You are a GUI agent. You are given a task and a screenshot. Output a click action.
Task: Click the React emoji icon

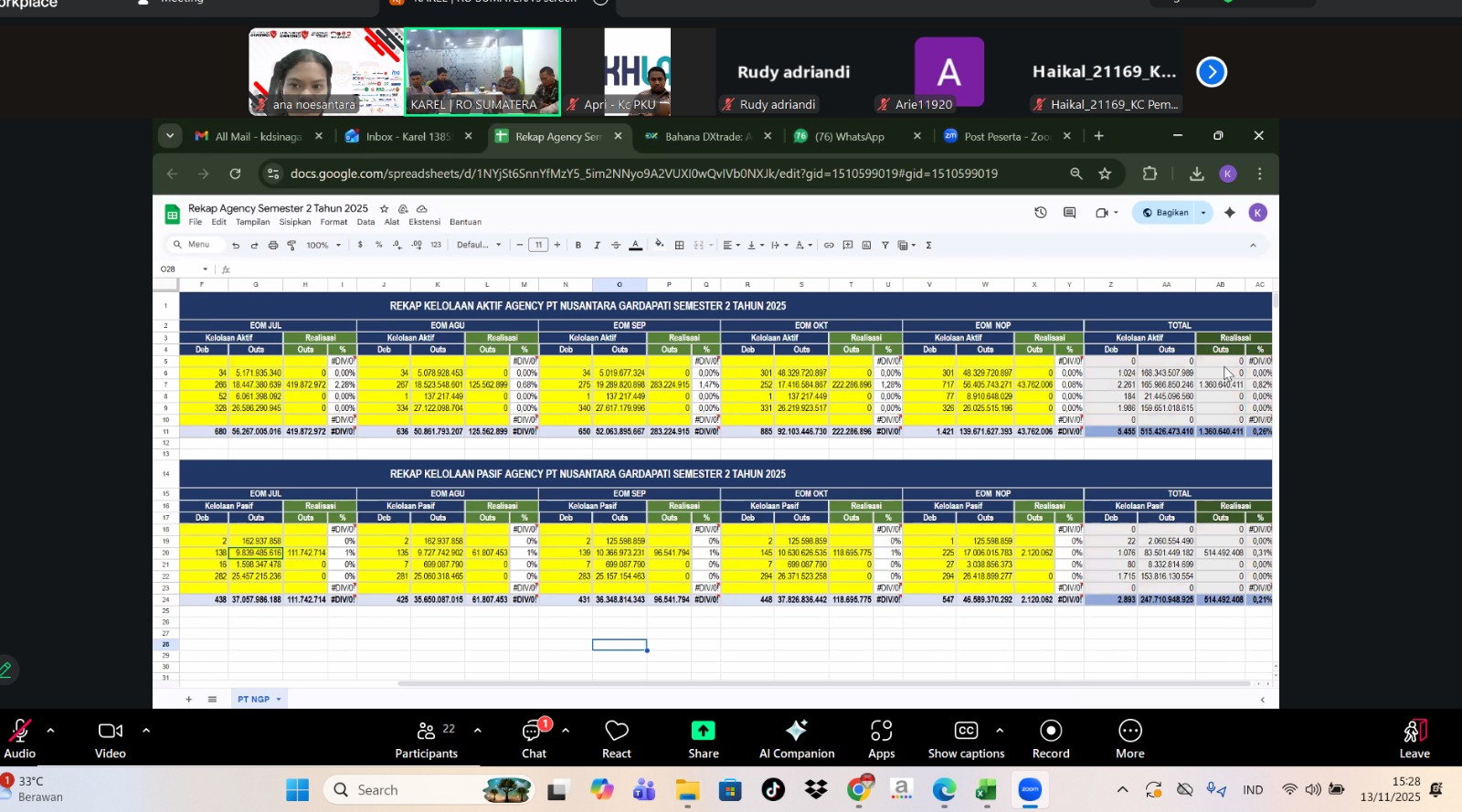[x=616, y=732]
